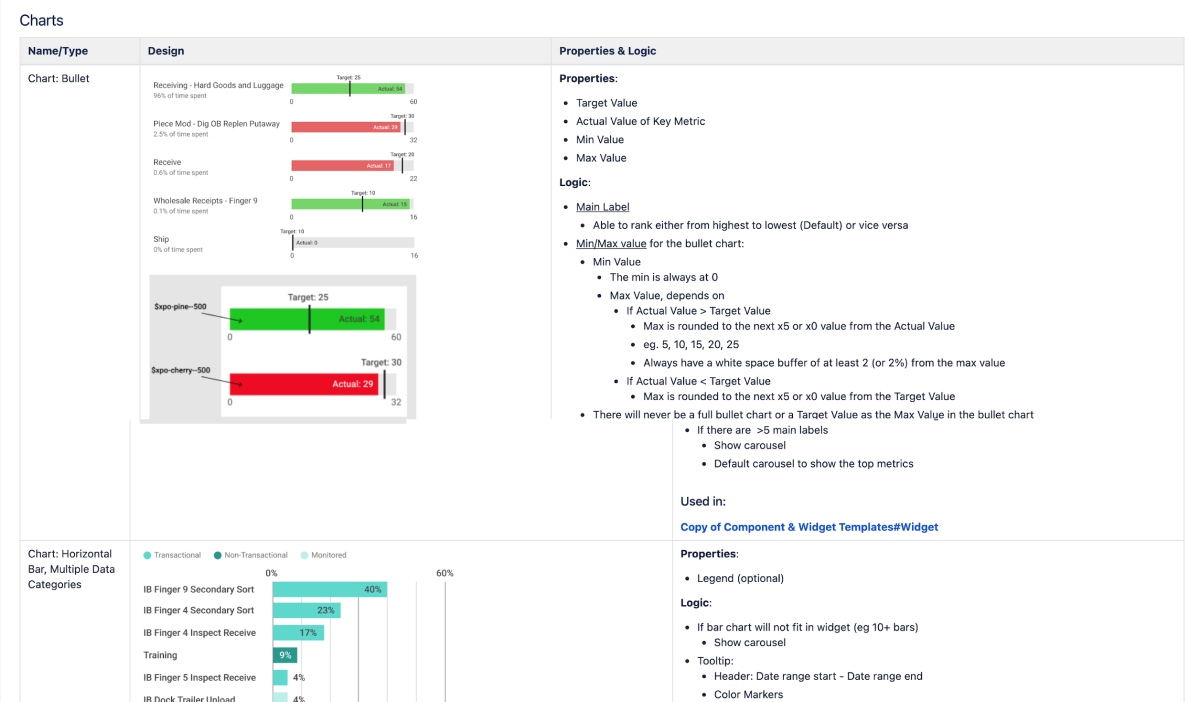Select the Name/Type column header
This screenshot has height=702, width=1200.
[58, 51]
